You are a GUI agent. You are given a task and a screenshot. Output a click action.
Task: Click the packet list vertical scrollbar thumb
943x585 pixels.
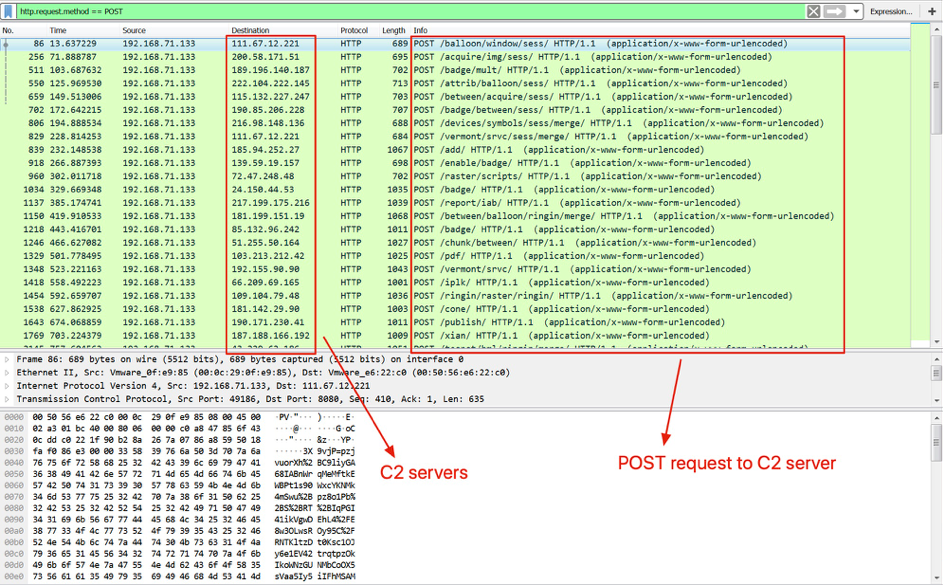click(936, 84)
